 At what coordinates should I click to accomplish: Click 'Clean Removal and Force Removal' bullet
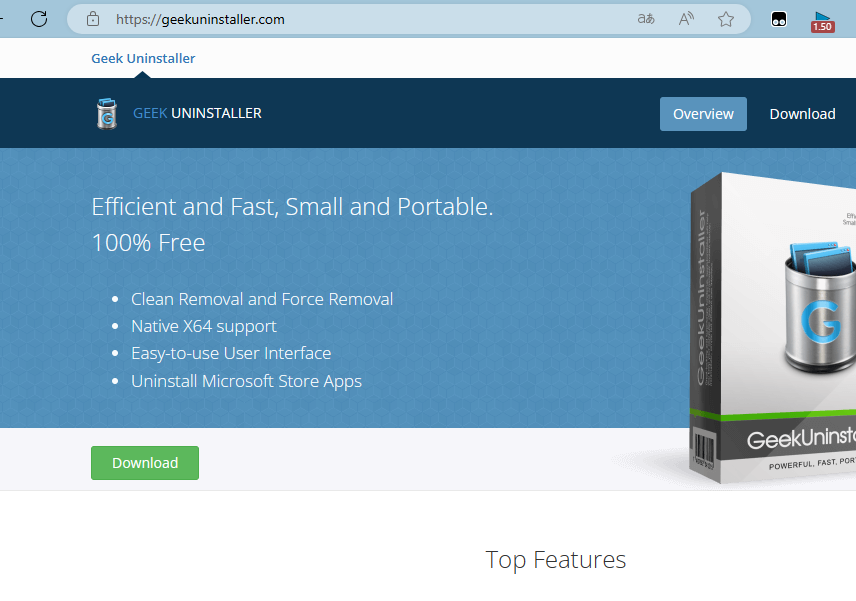262,299
